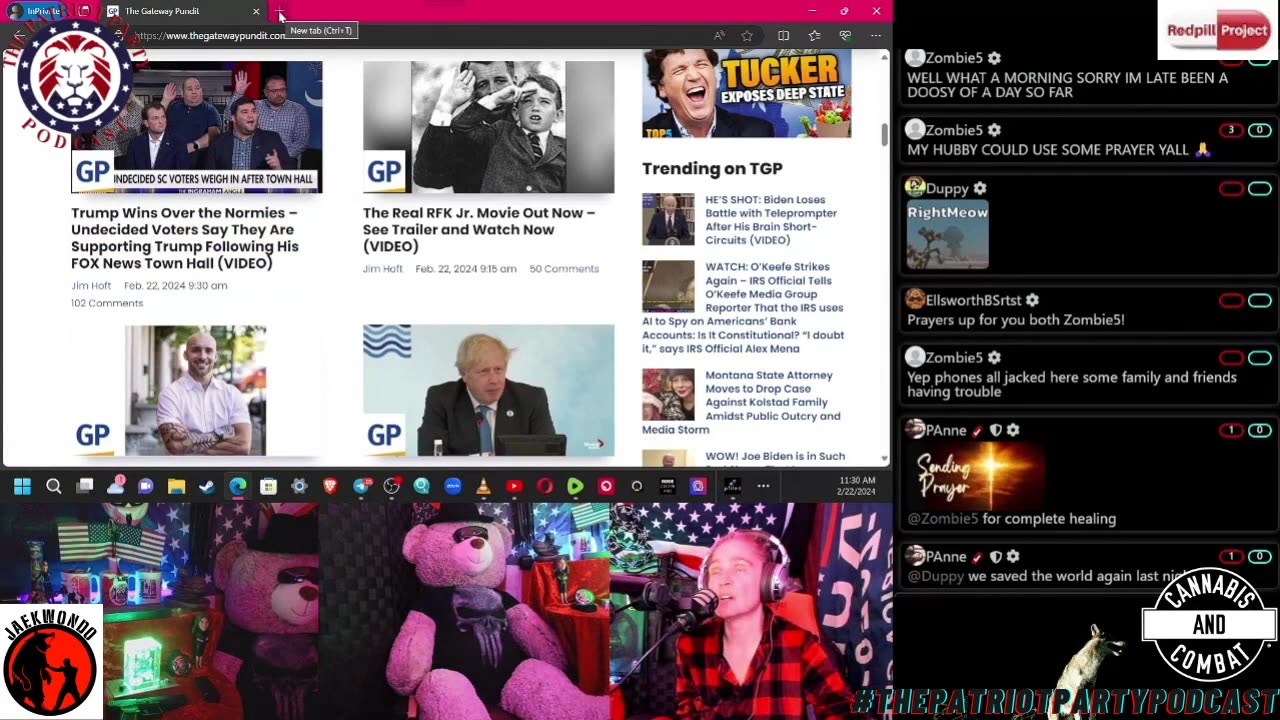Open trending 'HE'S SHOT: Biden Loses Battle' story
1280x720 pixels.
pos(771,220)
